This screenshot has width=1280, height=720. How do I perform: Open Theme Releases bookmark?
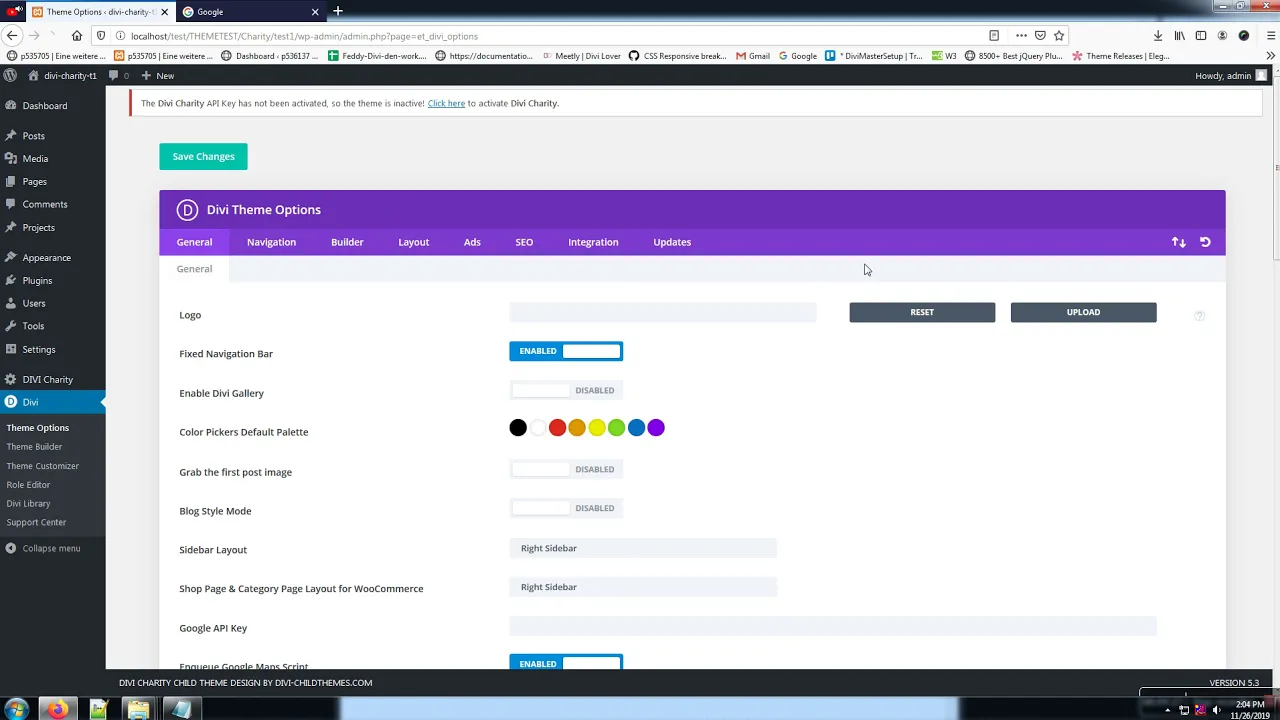tap(1120, 56)
